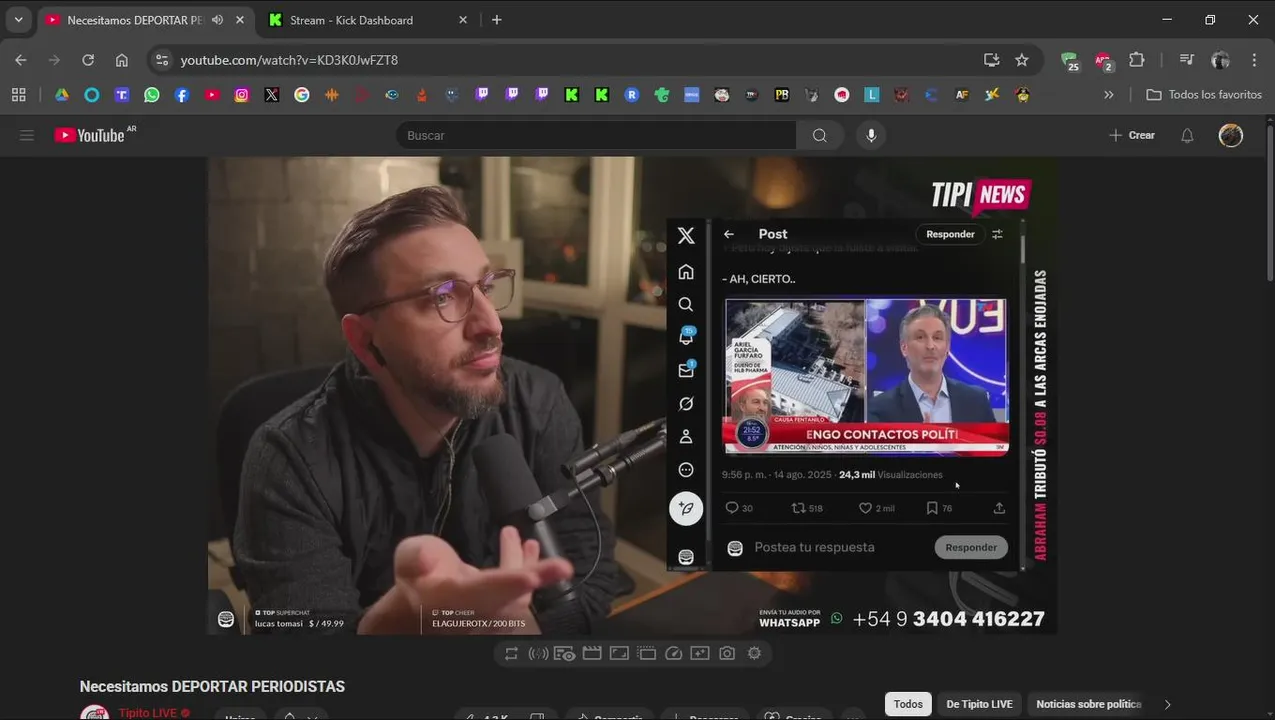Open the X (Twitter) bookmark
Screen dimensions: 1275x720
click(272, 95)
